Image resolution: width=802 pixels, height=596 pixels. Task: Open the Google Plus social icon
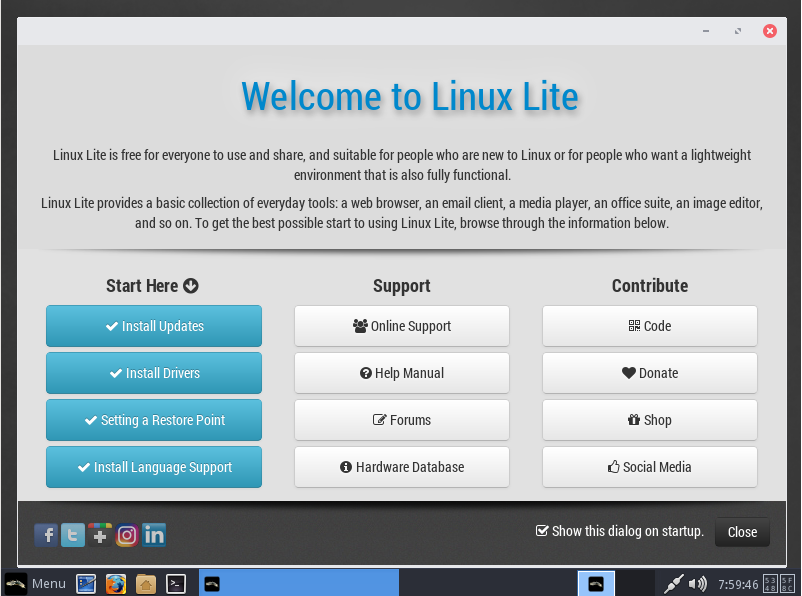(x=100, y=535)
